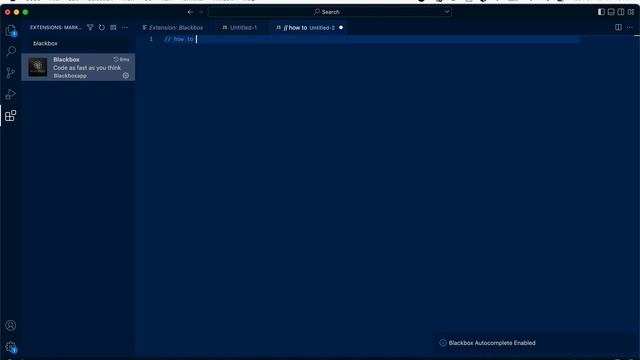Open the customize layout icon
The width and height of the screenshot is (640, 360).
point(631,12)
